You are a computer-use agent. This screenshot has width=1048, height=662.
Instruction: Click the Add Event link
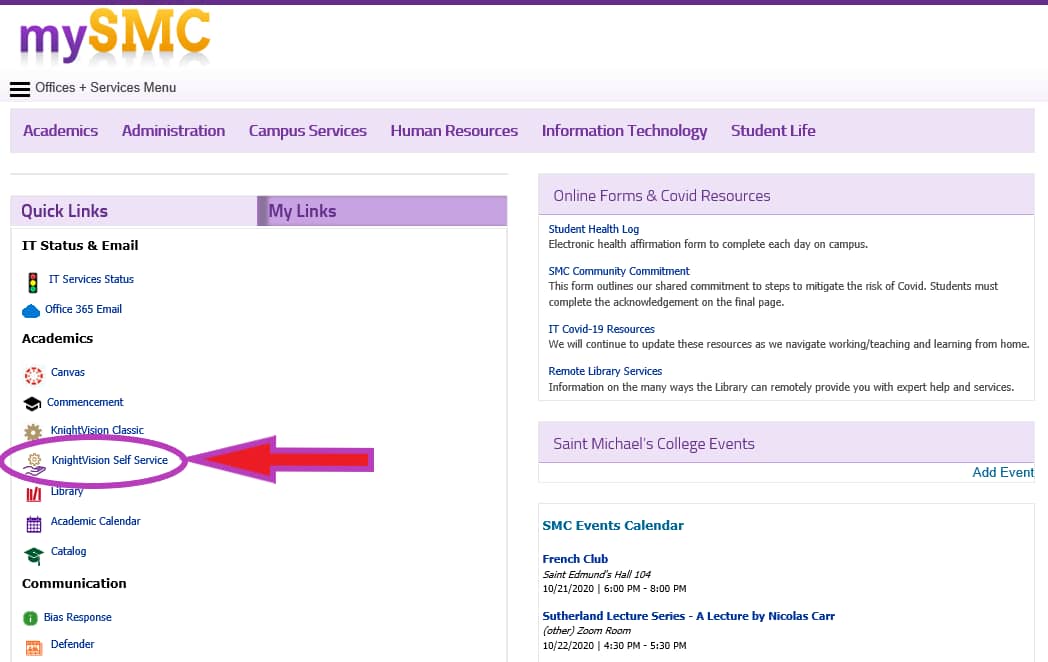1003,473
